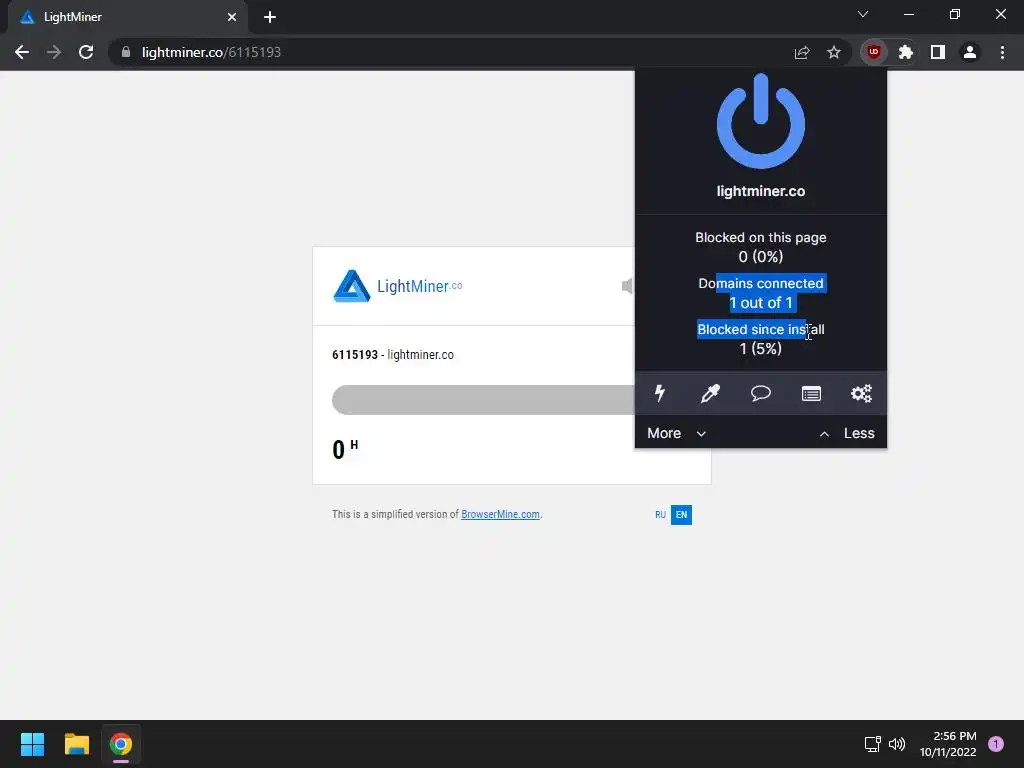Restore down the Chrome window

point(955,14)
